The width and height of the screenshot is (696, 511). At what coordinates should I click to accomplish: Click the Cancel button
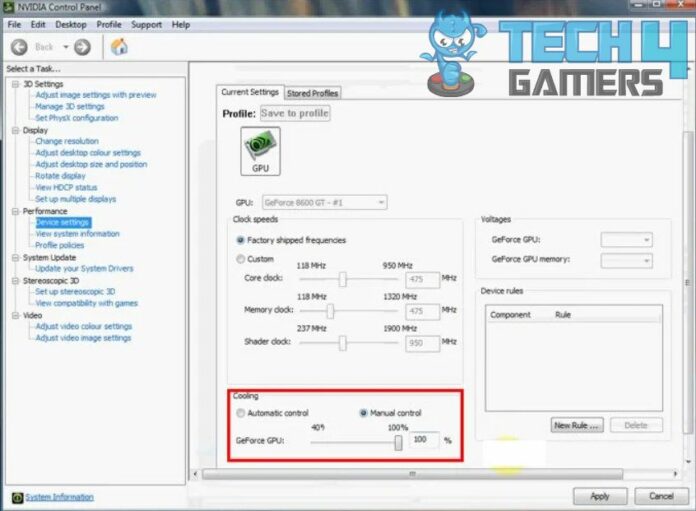[x=661, y=496]
